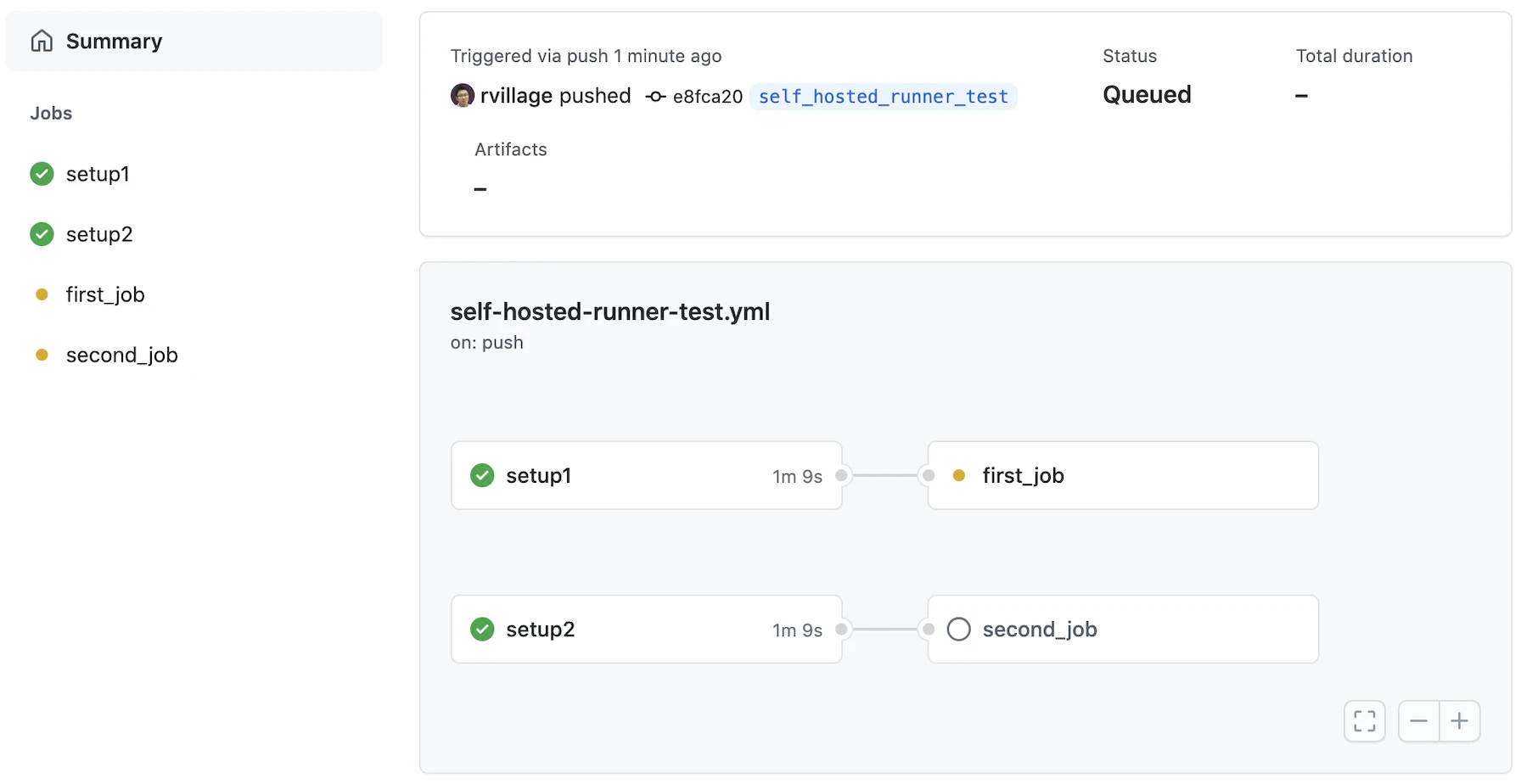Image resolution: width=1521 pixels, height=784 pixels.
Task: Click yellow queued dot beside second_job in sidebar
Action: [42, 355]
